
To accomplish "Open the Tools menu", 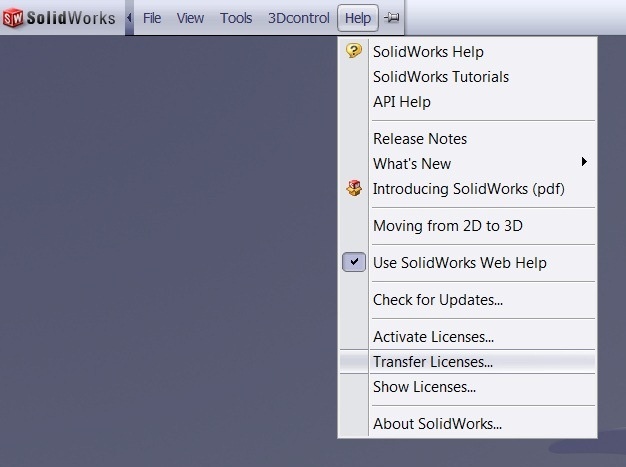I will pyautogui.click(x=236, y=18).
